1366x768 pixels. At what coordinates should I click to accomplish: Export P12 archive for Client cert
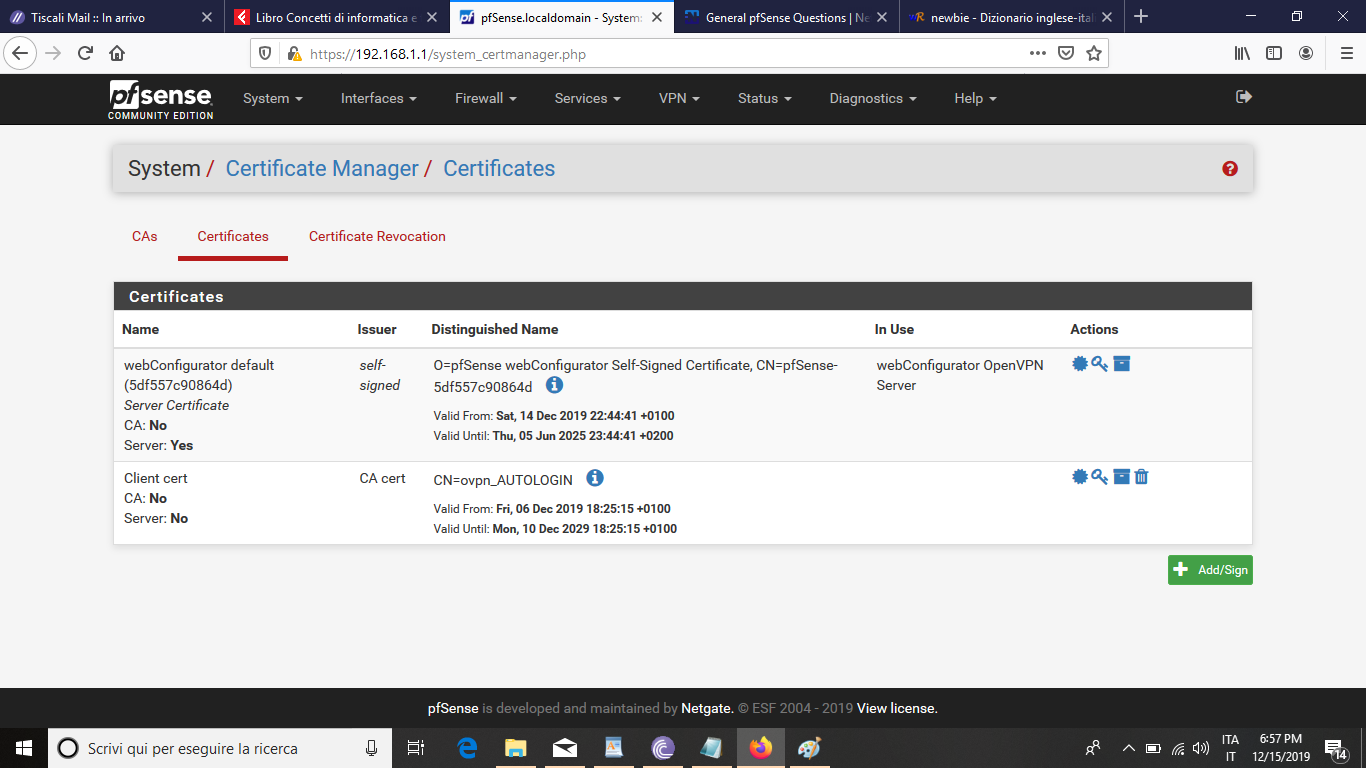pos(1122,477)
